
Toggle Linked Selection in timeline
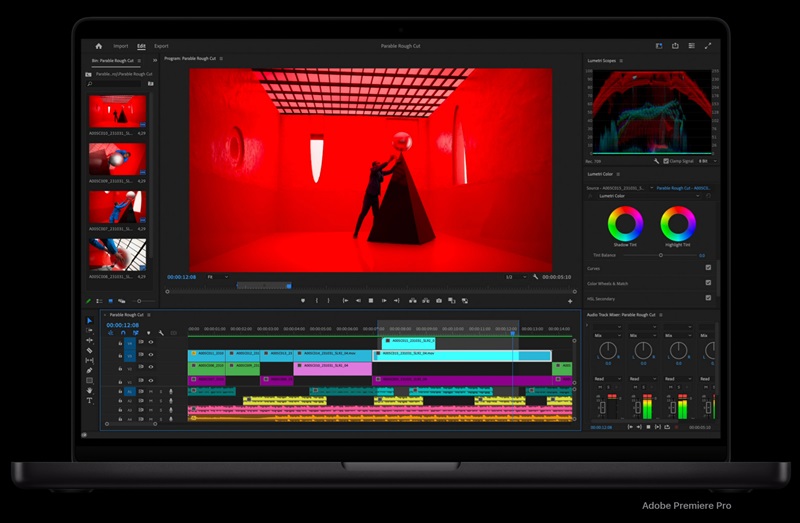[x=136, y=333]
